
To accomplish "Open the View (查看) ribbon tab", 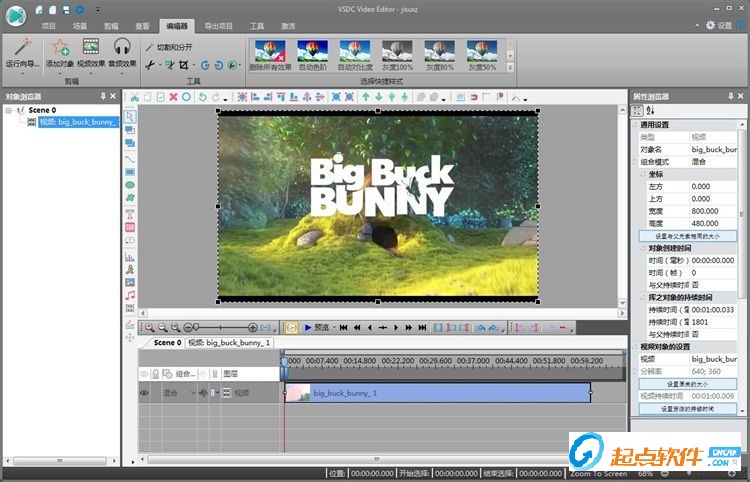I will point(142,26).
